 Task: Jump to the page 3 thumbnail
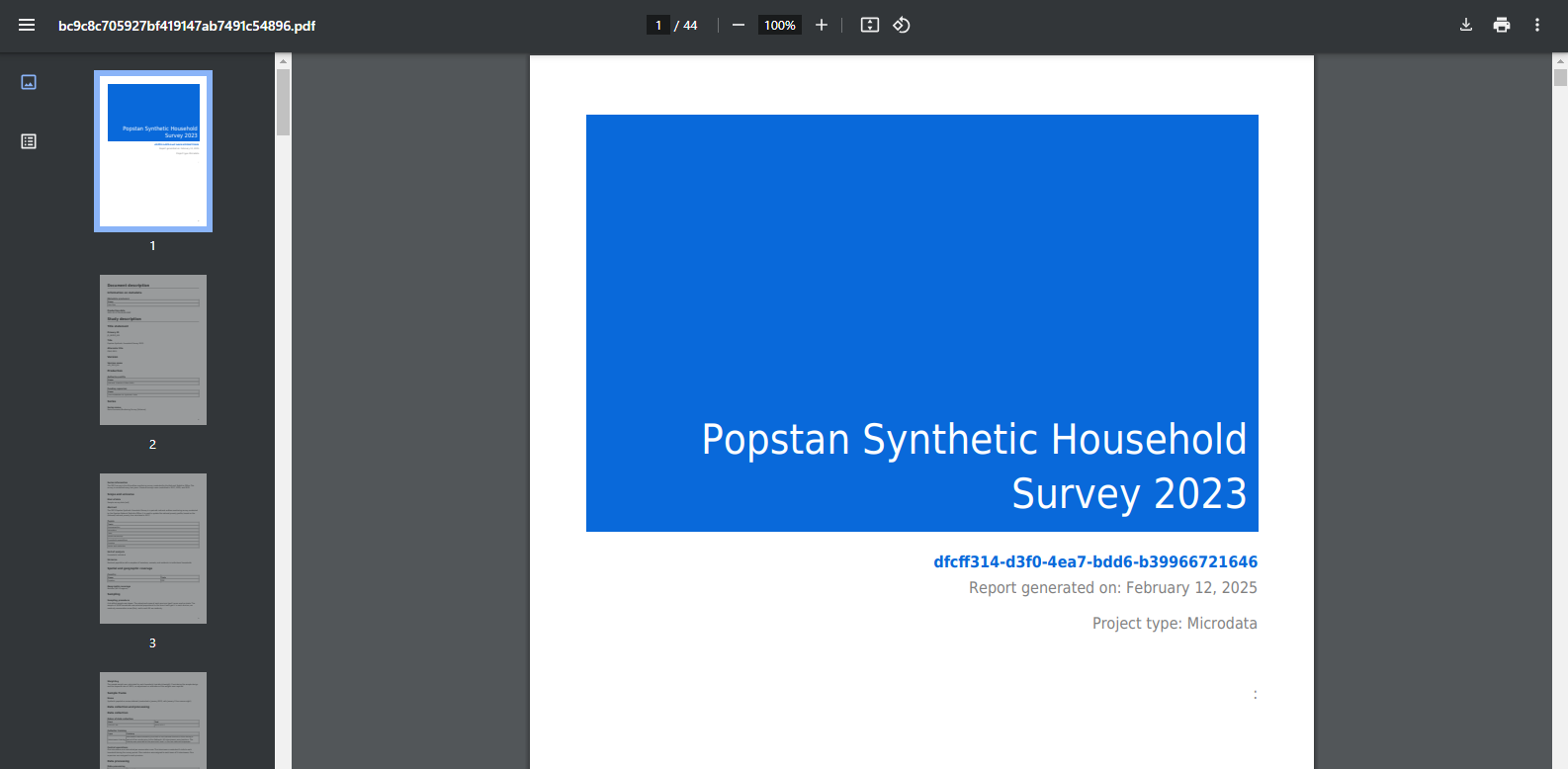click(x=153, y=549)
